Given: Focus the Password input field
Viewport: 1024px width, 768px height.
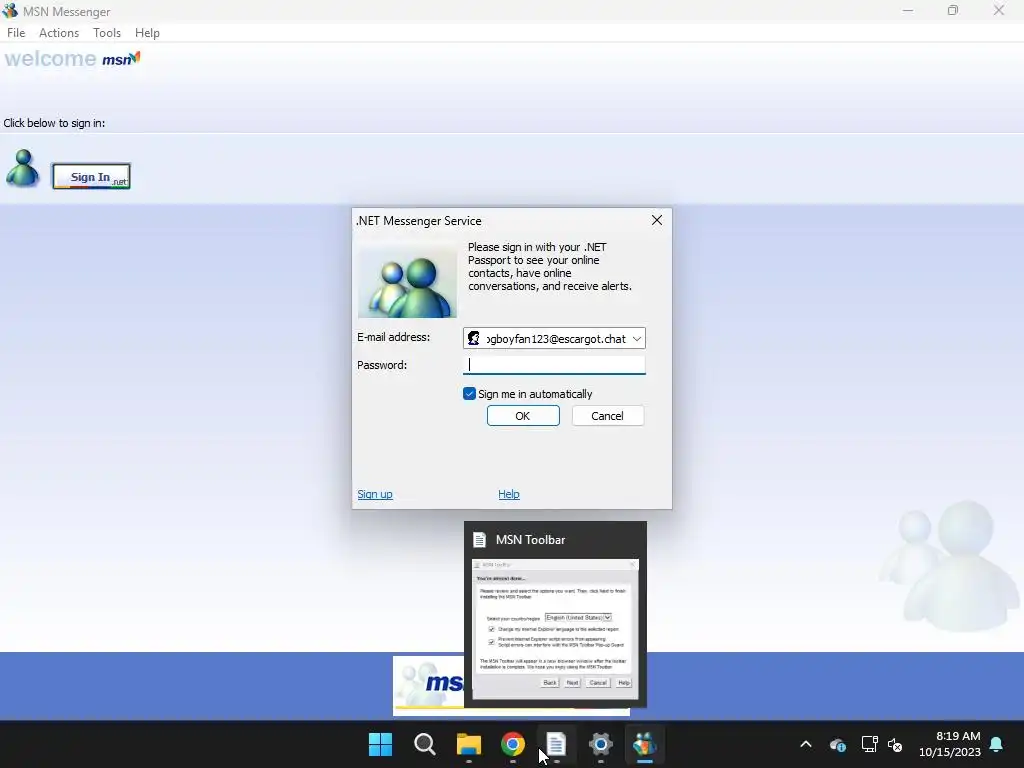Looking at the screenshot, I should click(x=554, y=365).
